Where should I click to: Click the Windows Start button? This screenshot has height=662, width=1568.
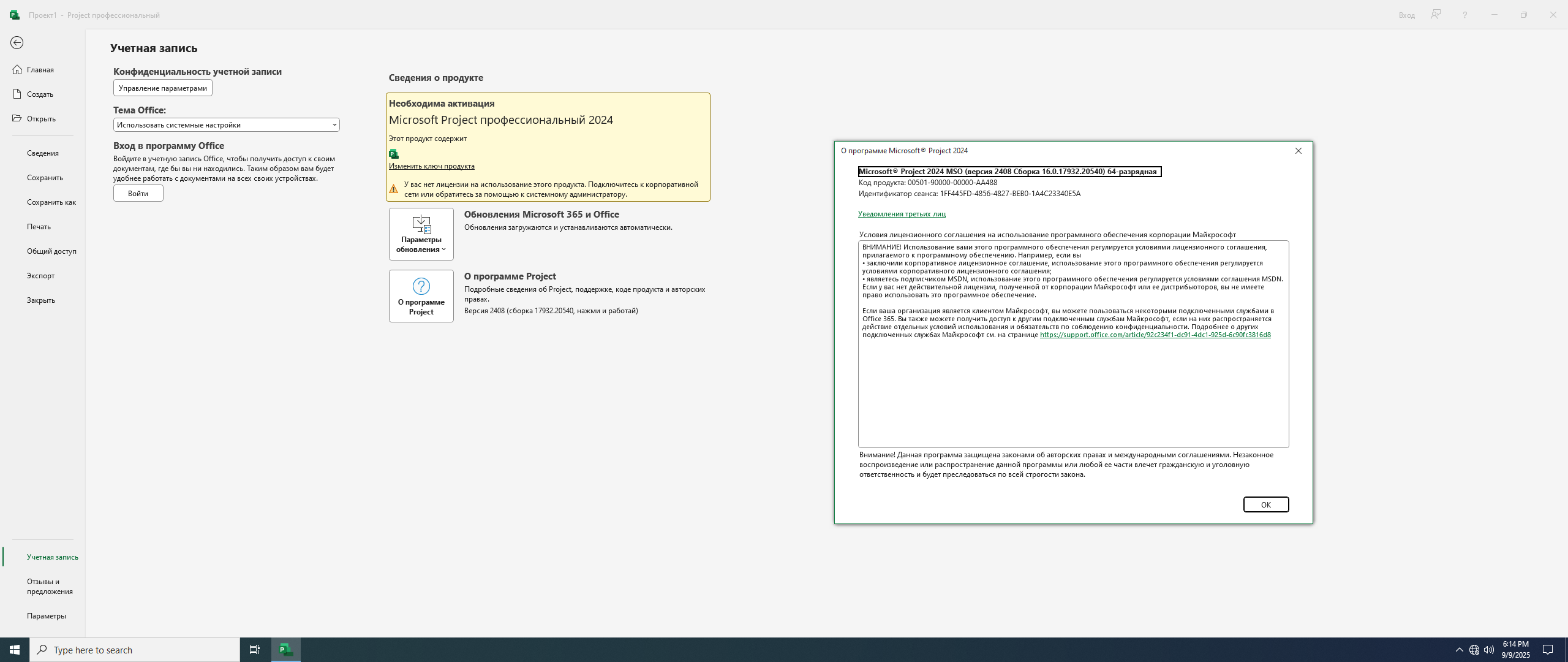click(15, 650)
